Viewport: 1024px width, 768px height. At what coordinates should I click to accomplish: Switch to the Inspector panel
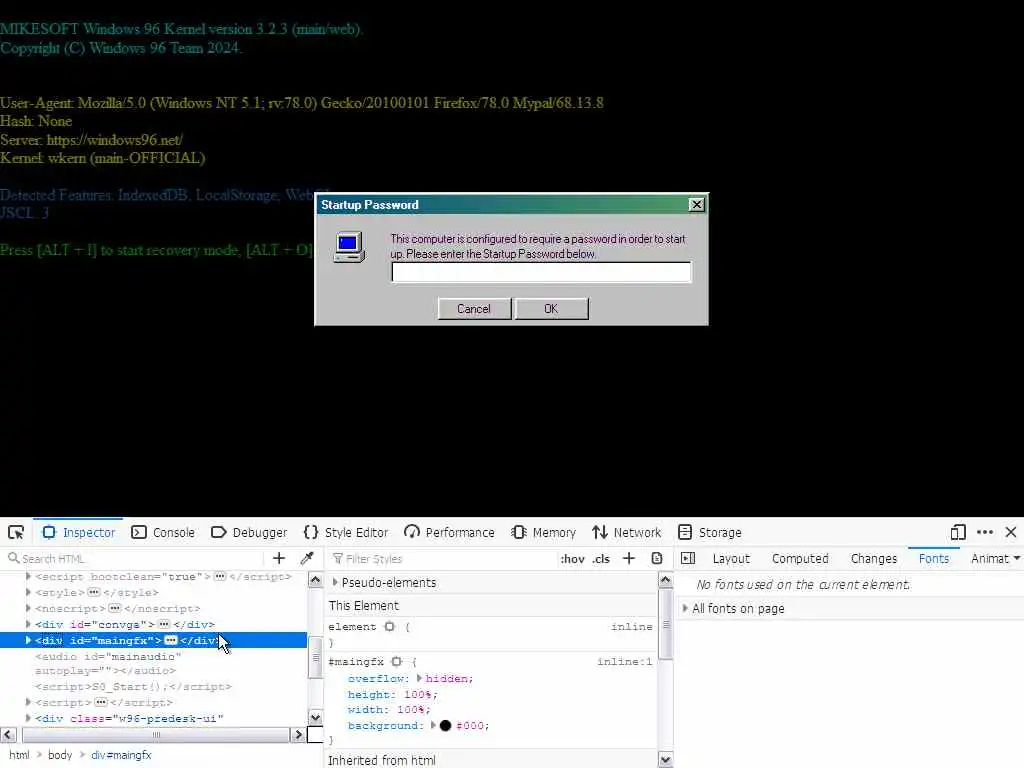point(78,532)
